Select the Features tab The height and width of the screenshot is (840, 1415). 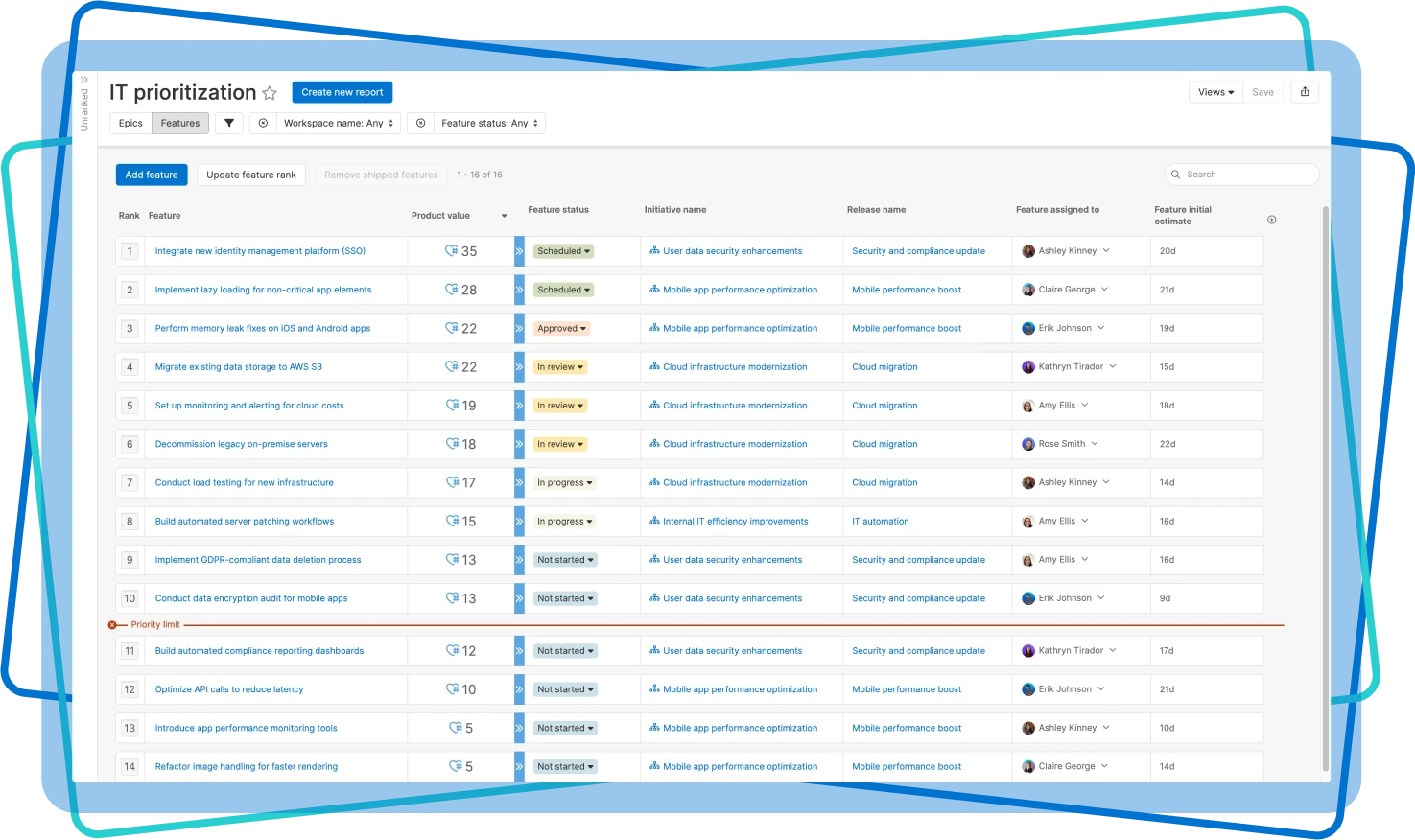click(x=180, y=123)
